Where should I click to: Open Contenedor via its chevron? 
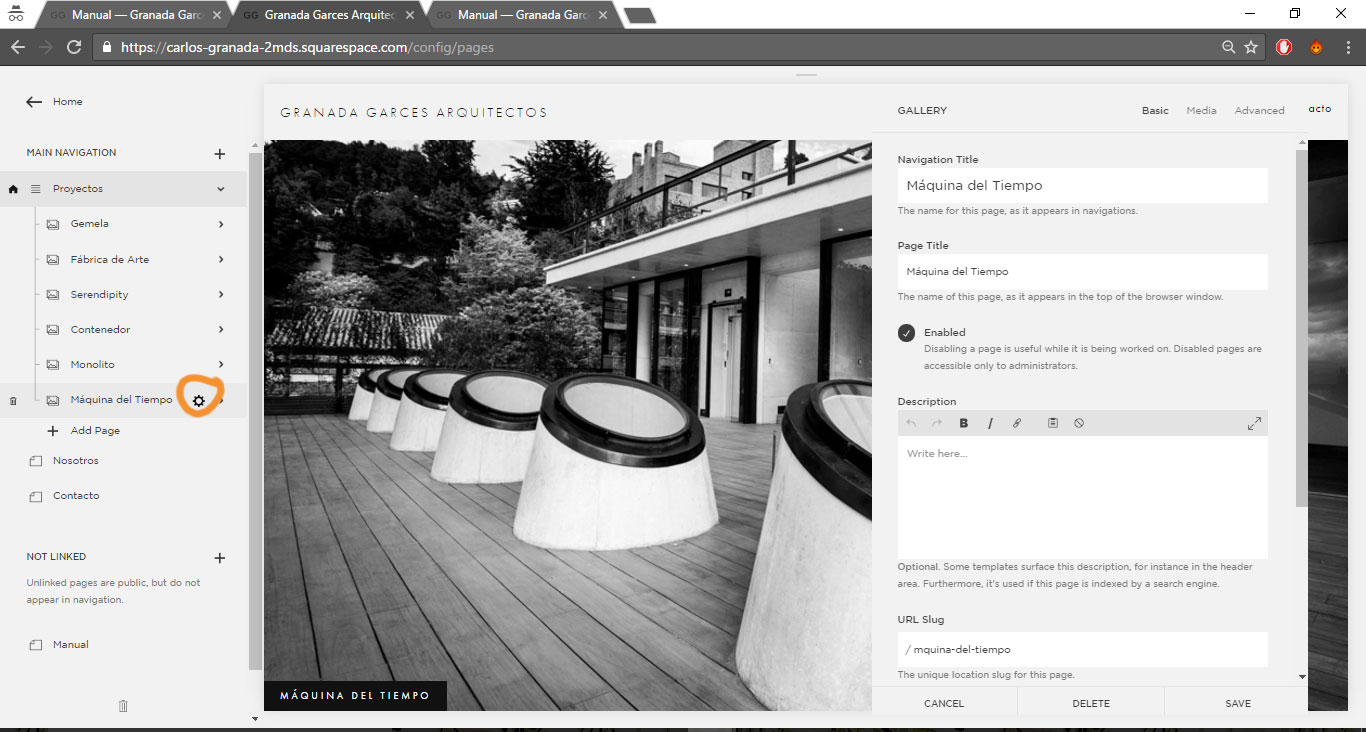coord(221,330)
